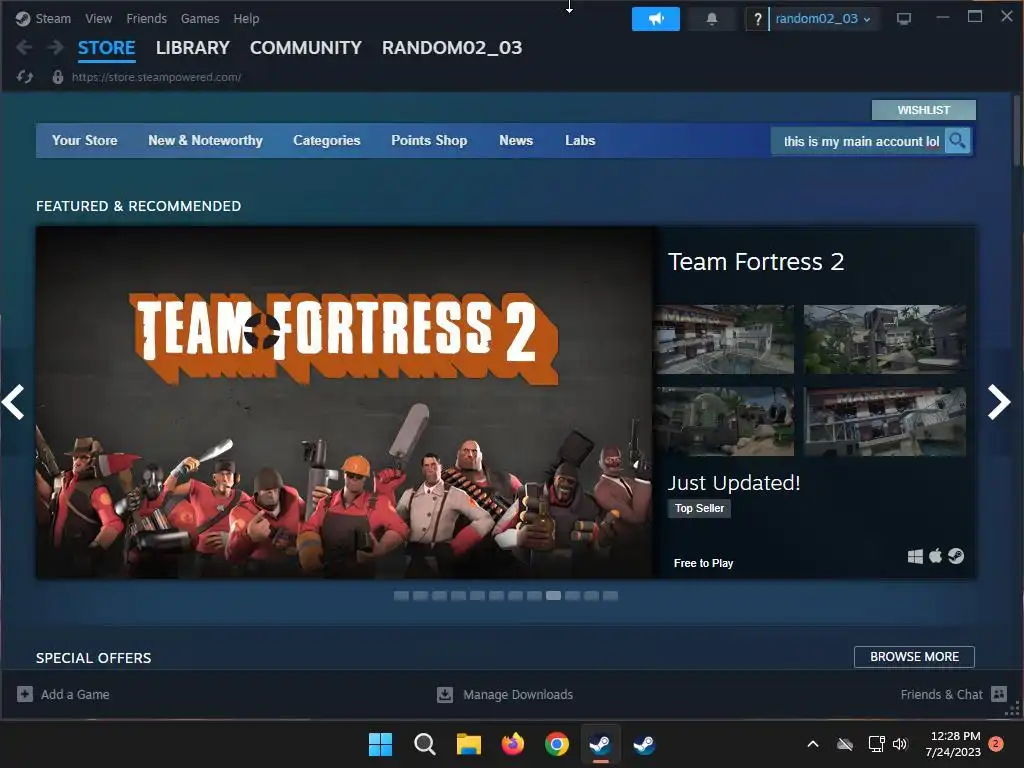Open Firefox from the taskbar
This screenshot has width=1024, height=768.
pos(513,744)
